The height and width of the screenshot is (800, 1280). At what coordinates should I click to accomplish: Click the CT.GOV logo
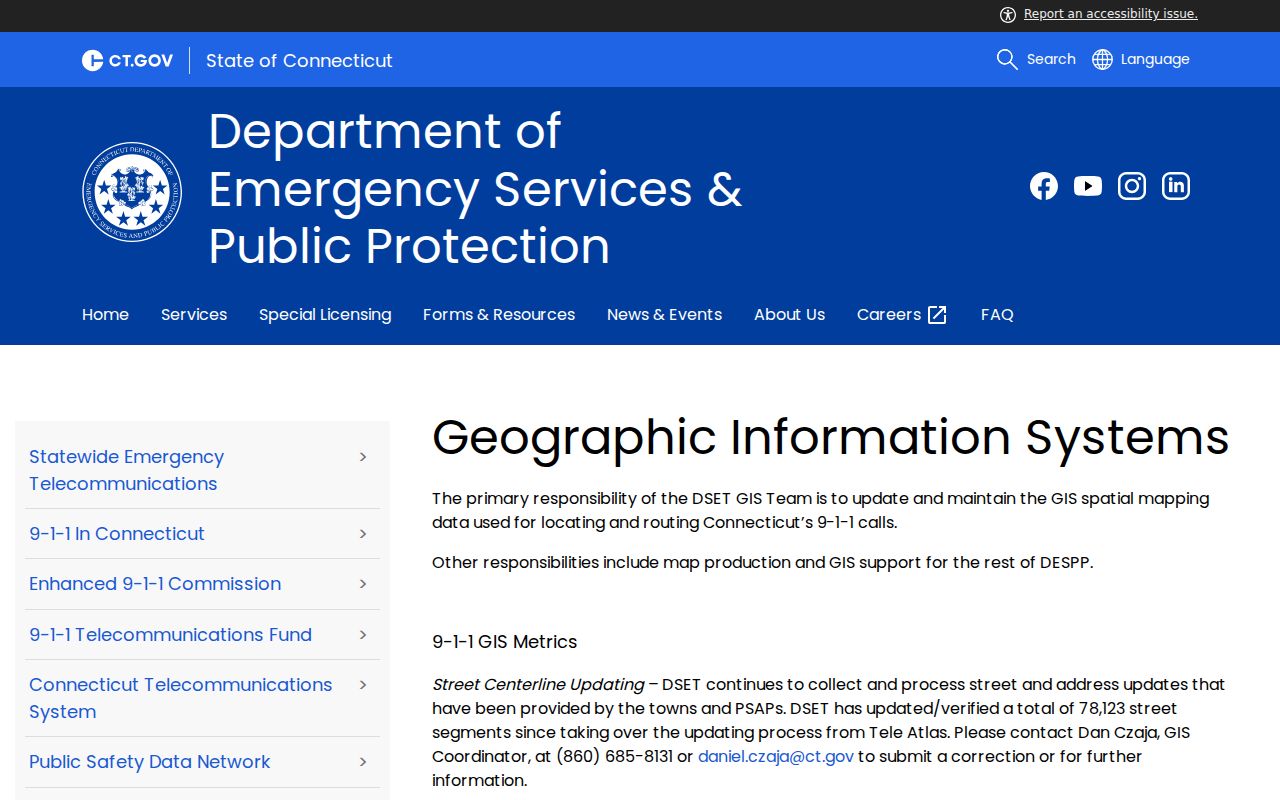[127, 61]
